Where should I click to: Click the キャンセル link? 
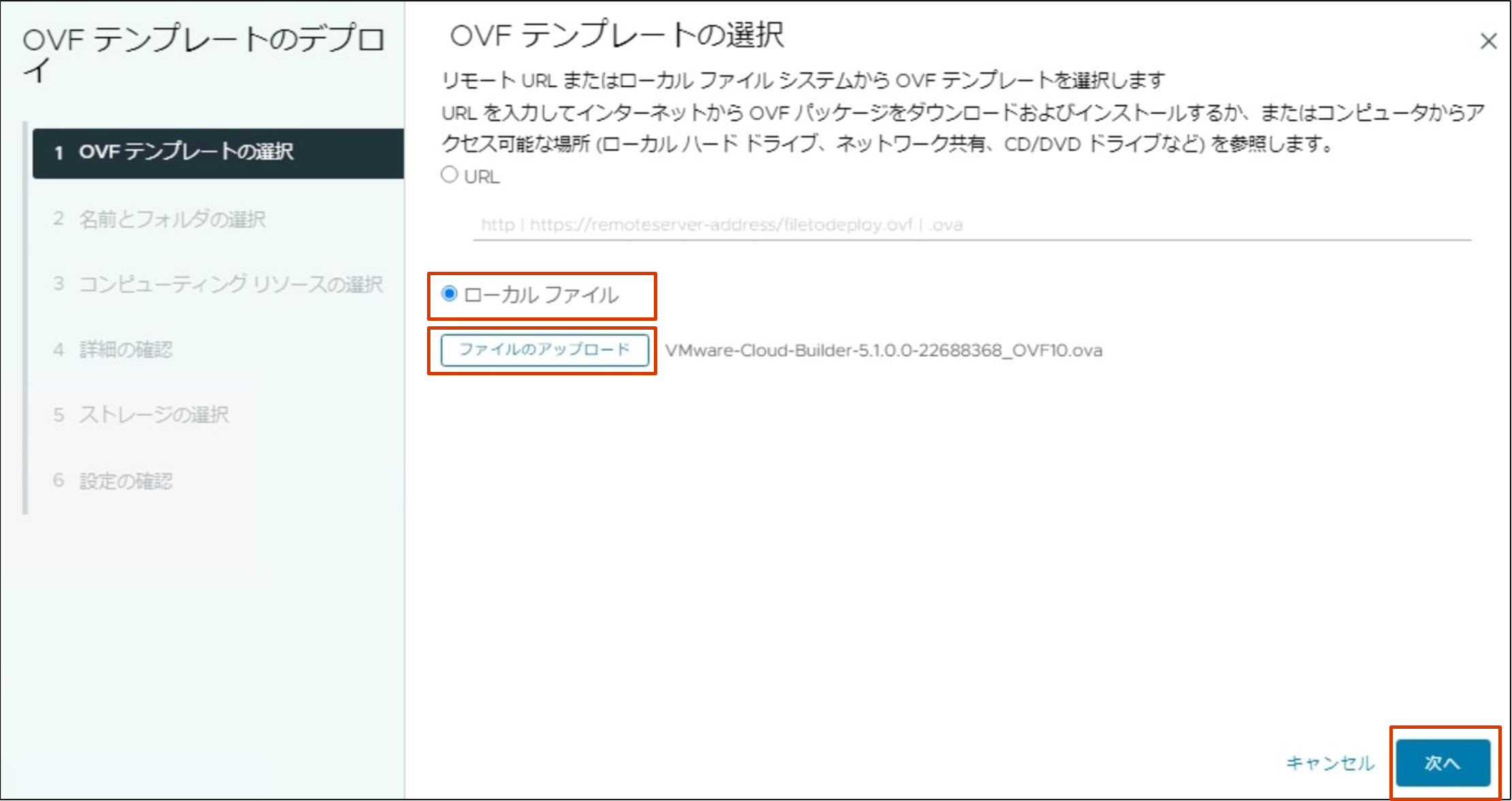1330,763
